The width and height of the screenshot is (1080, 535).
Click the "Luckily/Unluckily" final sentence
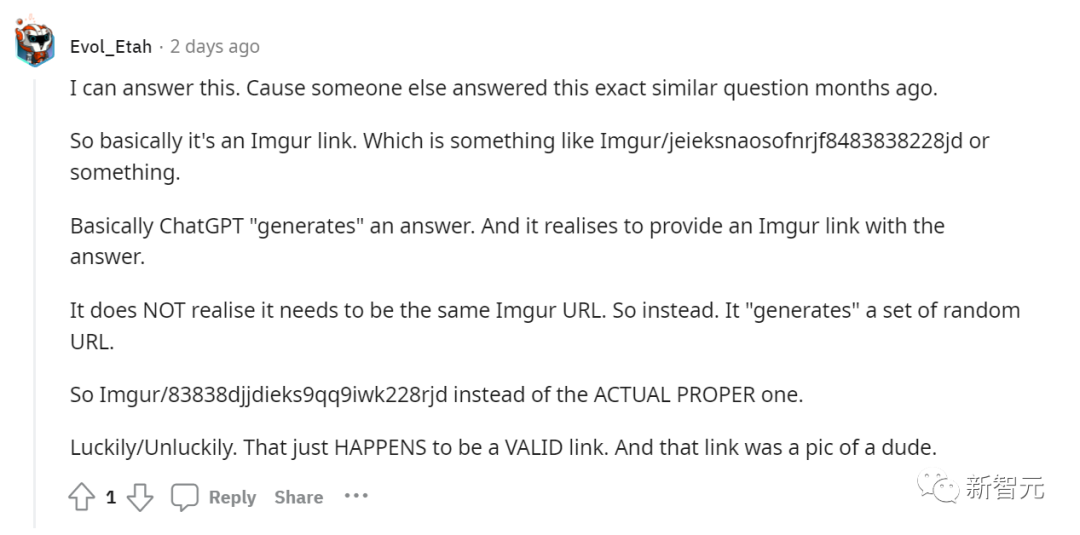(x=501, y=447)
